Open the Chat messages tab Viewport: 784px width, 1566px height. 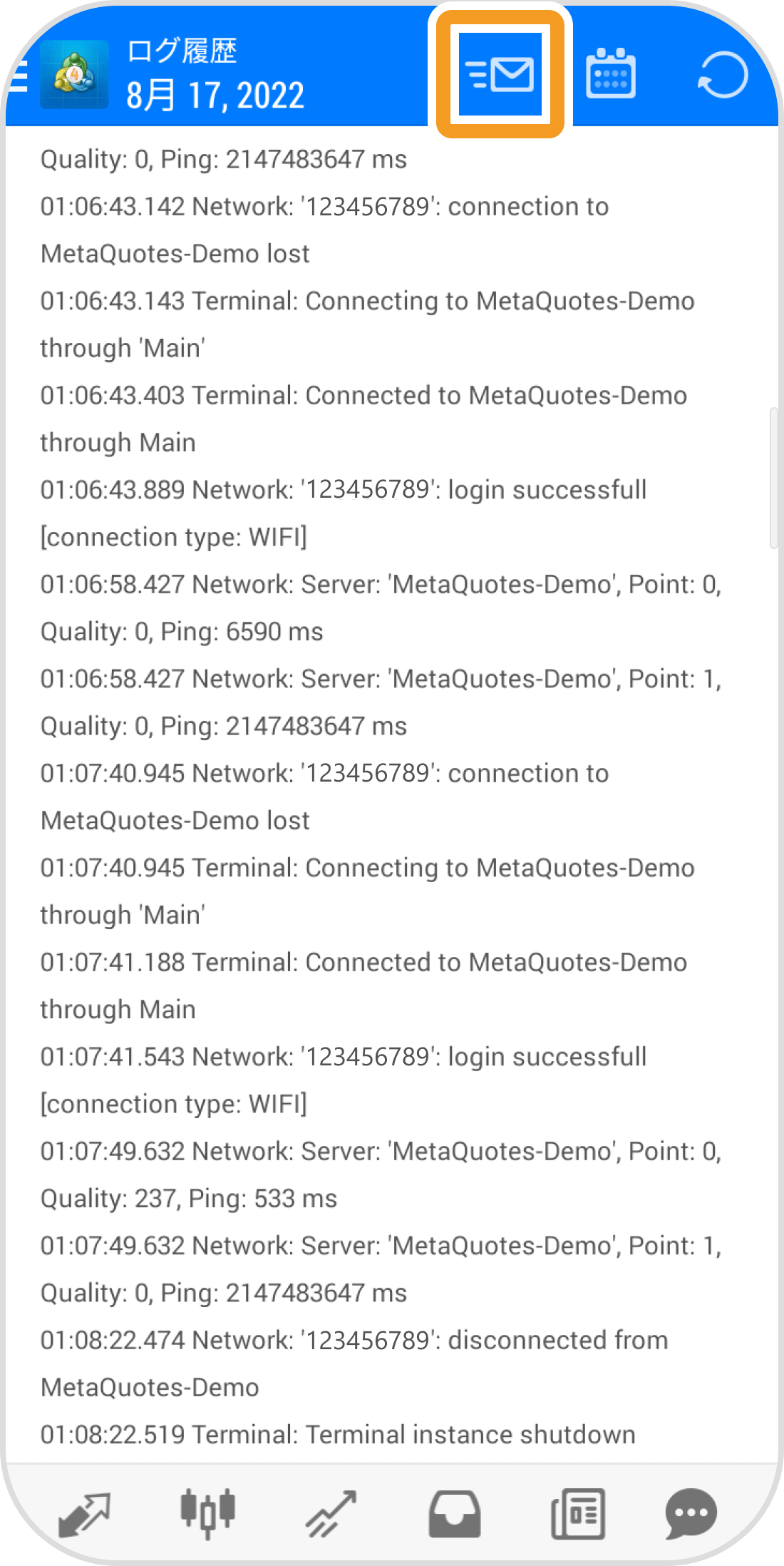pyautogui.click(x=691, y=1513)
